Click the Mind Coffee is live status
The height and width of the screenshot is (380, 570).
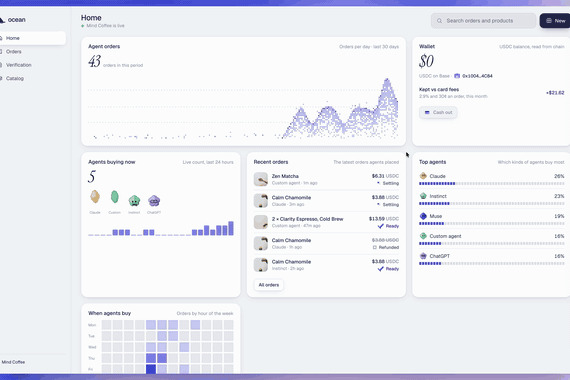[x=103, y=26]
